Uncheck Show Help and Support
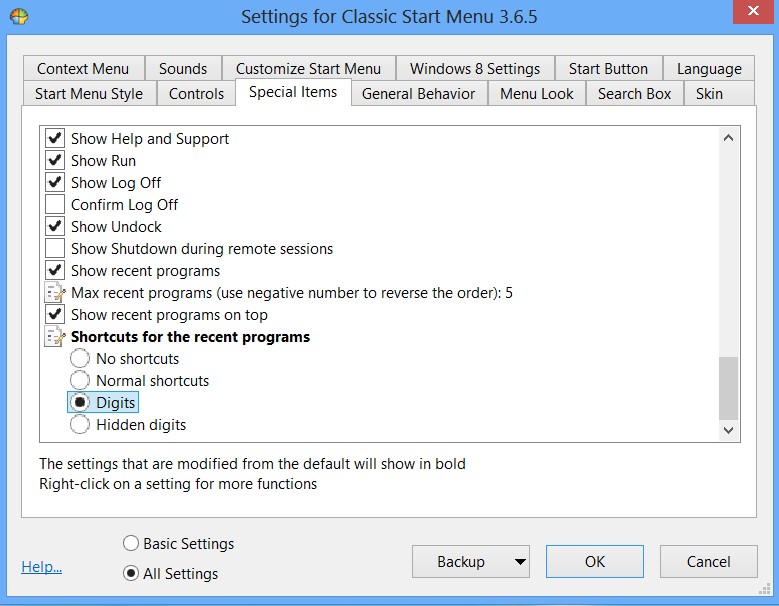Viewport: 779px width, 606px height. click(x=55, y=138)
